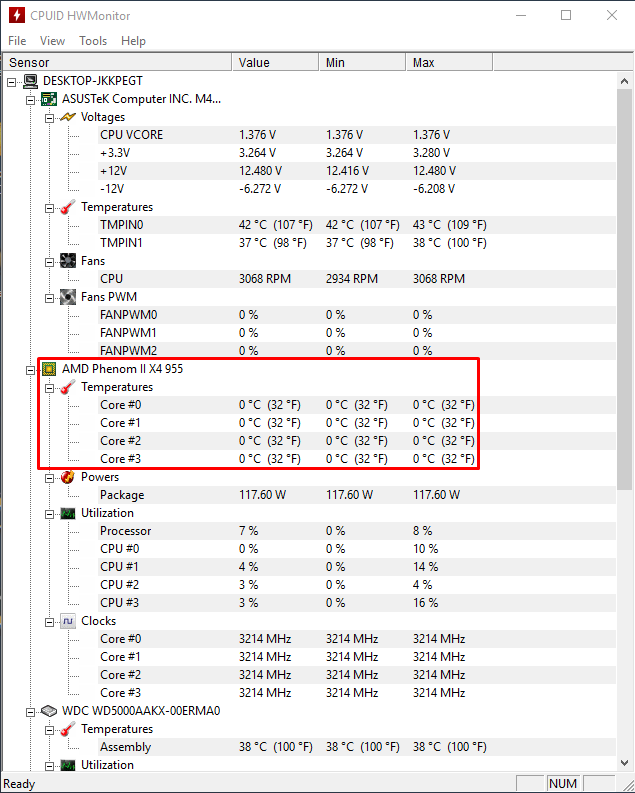Select the CPU VCORE row
Image resolution: width=635 pixels, height=793 pixels.
[131, 135]
